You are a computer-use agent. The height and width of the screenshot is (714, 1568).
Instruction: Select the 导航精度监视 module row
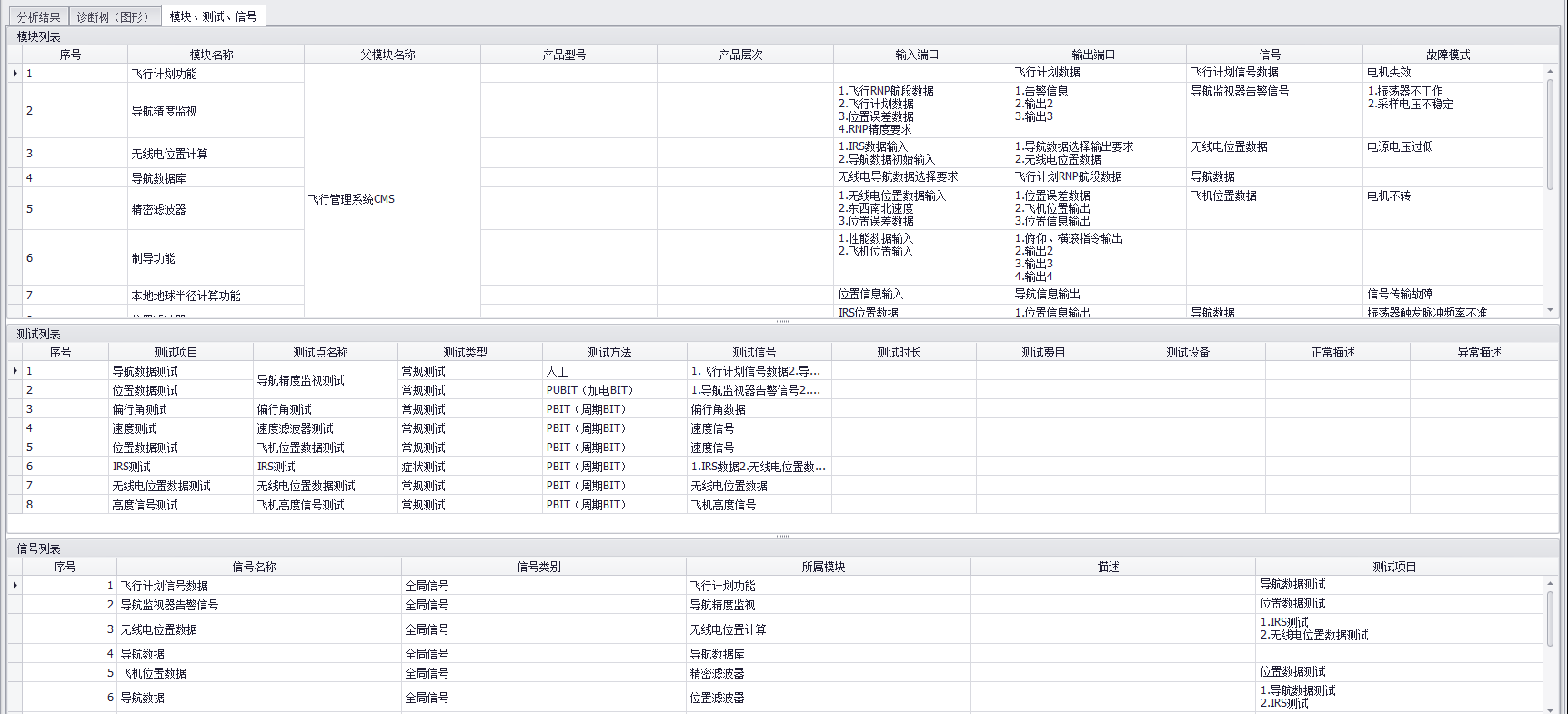[164, 111]
